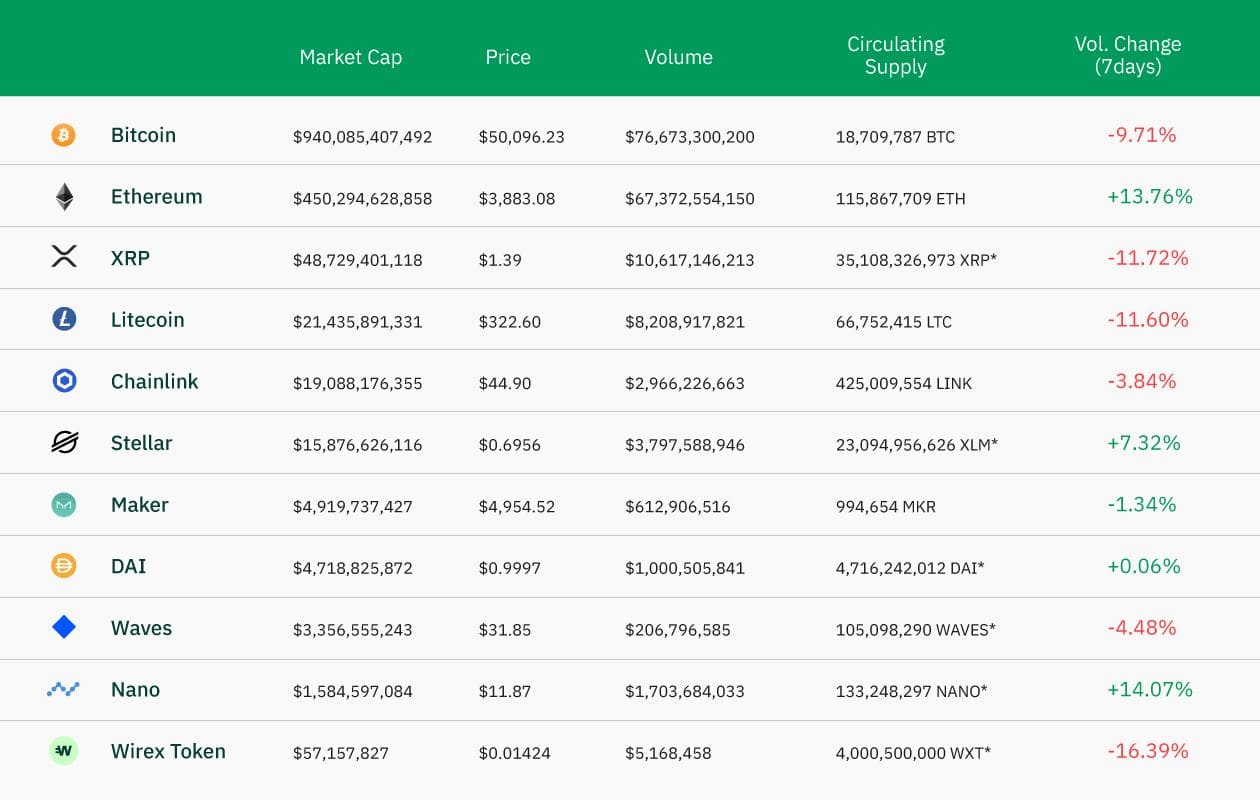Select the Ethereum diamond logo
Viewport: 1260px width, 800px height.
coord(64,197)
